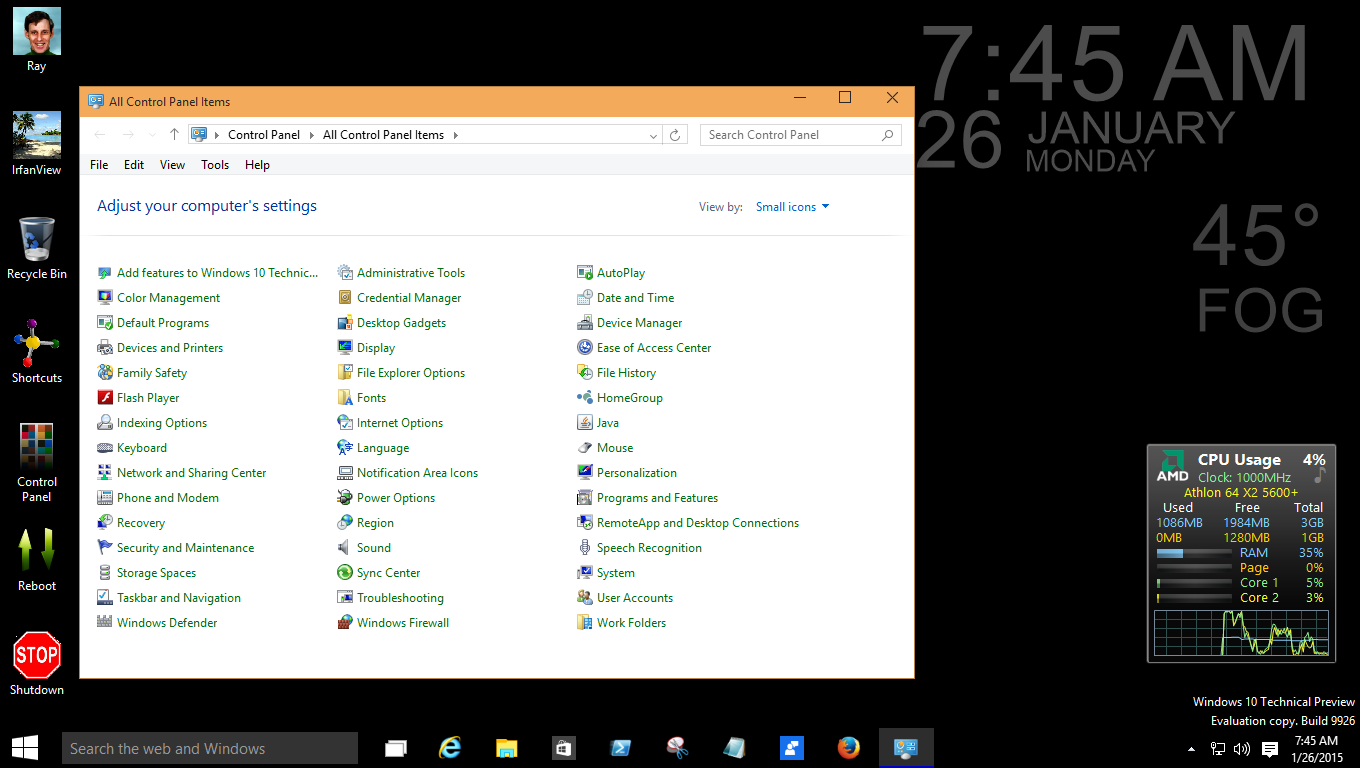The width and height of the screenshot is (1360, 768).
Task: Click the Control Panel breadcrumb segment
Action: pos(264,135)
